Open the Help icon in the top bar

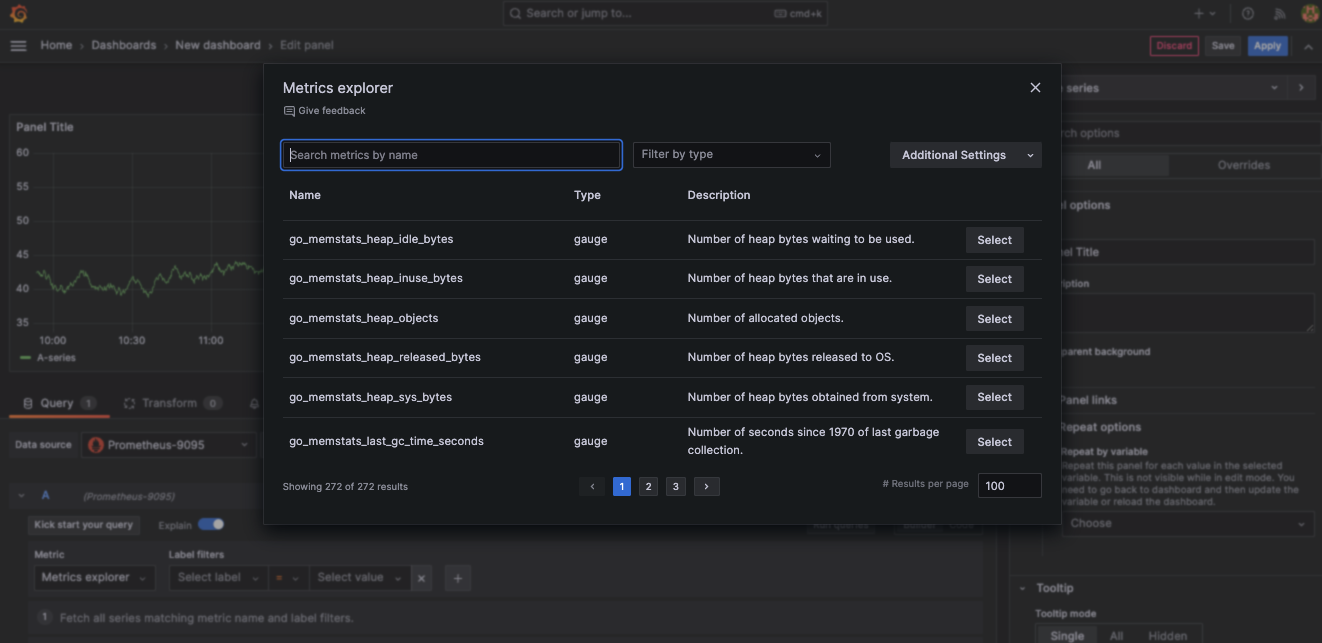(x=1249, y=13)
